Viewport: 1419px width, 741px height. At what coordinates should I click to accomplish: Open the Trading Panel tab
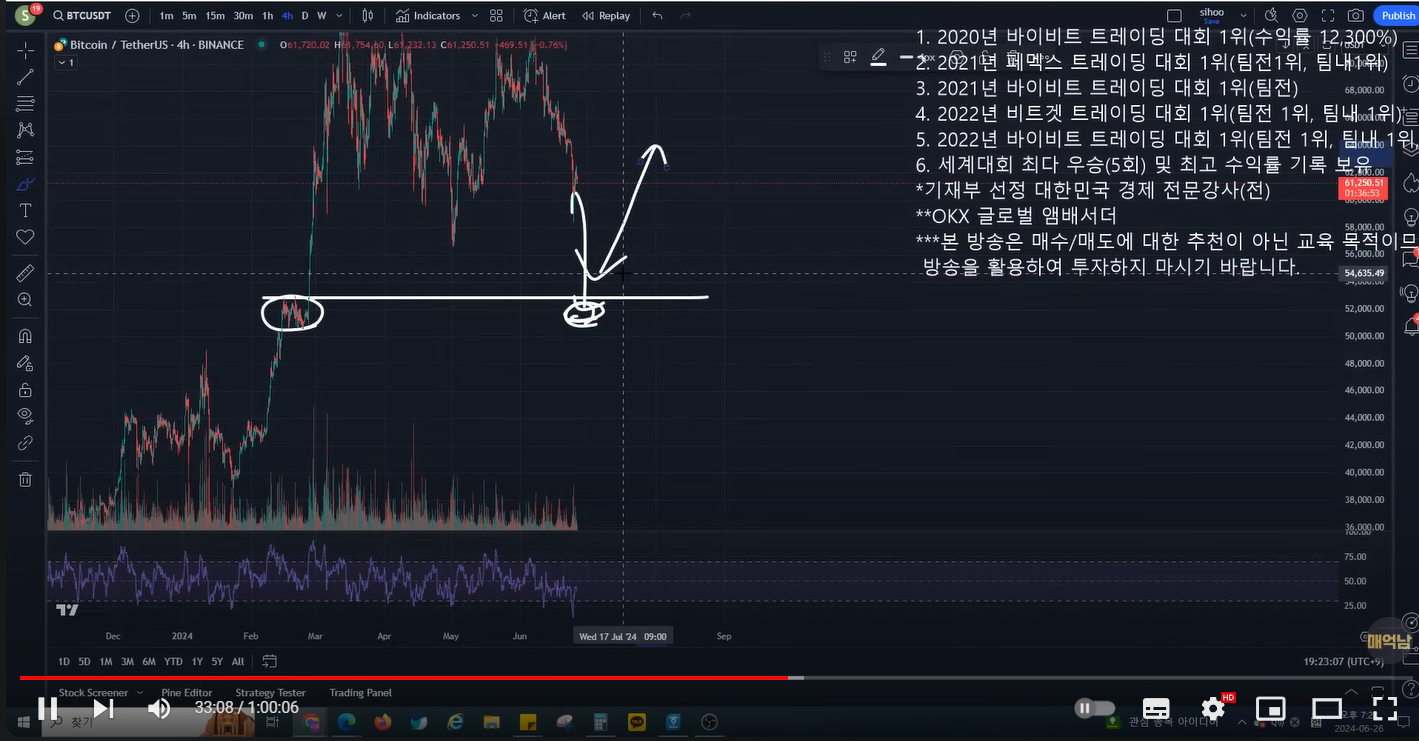361,692
